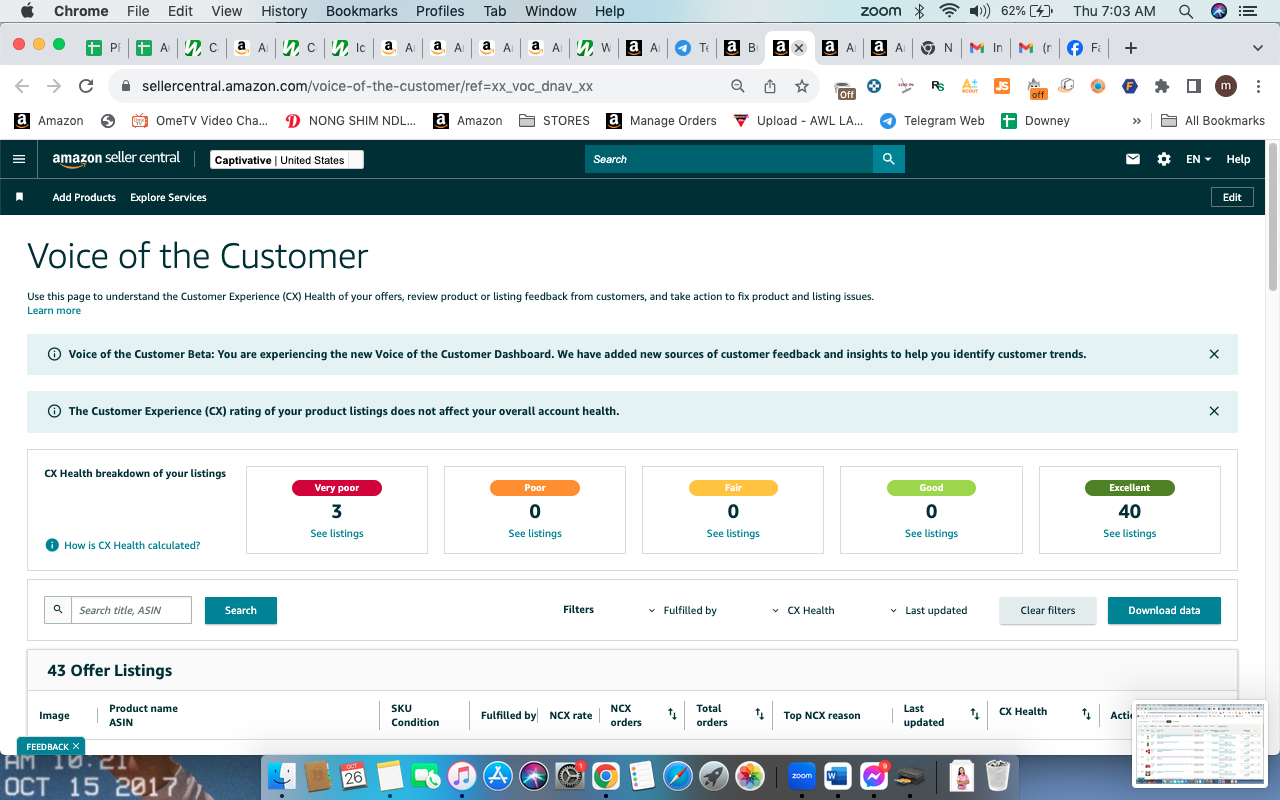Expand the Last updated filter

tap(929, 610)
